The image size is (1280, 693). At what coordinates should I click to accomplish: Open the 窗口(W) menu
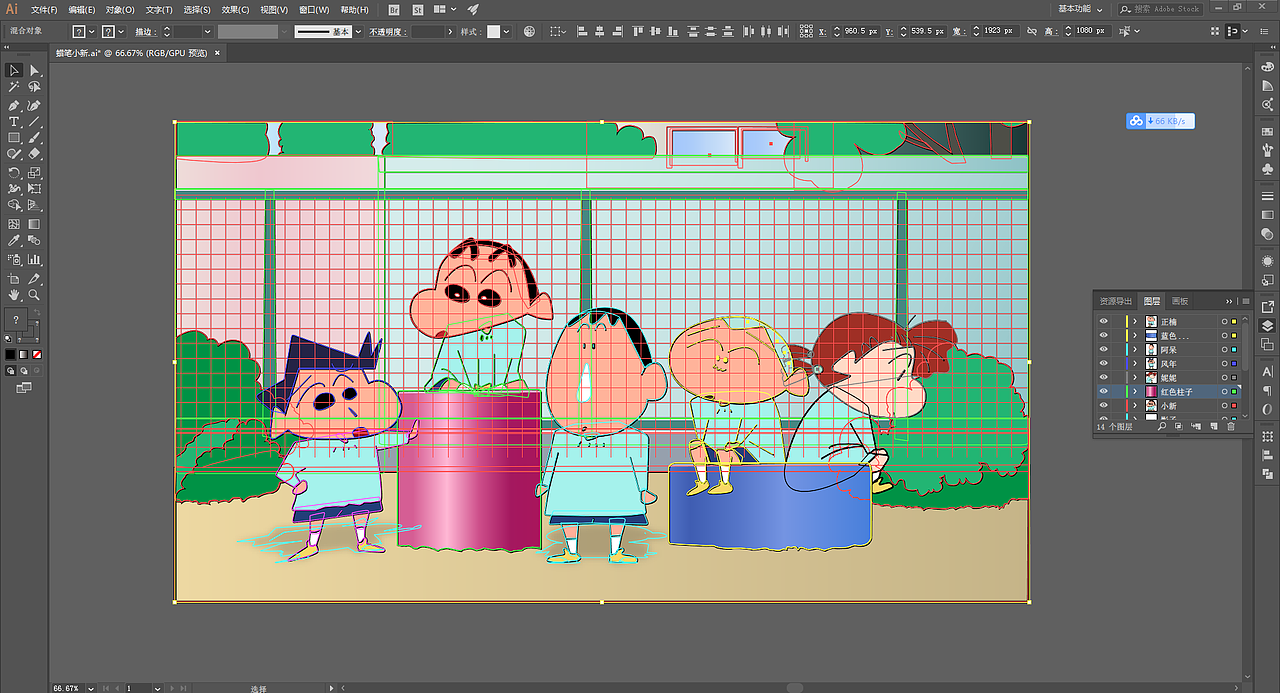(x=314, y=9)
